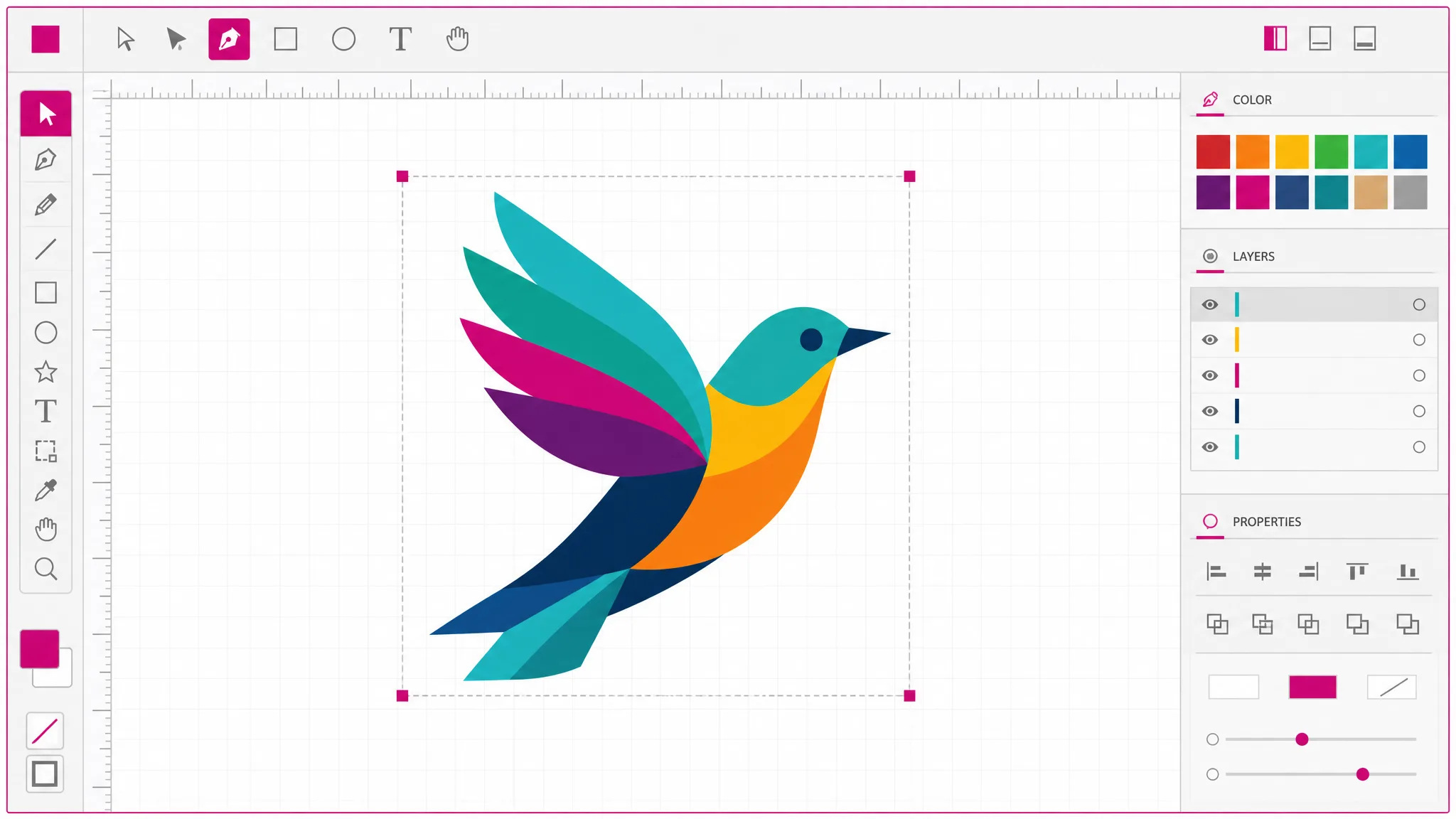Toggle the thick bottom panel layout icon
This screenshot has height=819, width=1456.
[1364, 38]
